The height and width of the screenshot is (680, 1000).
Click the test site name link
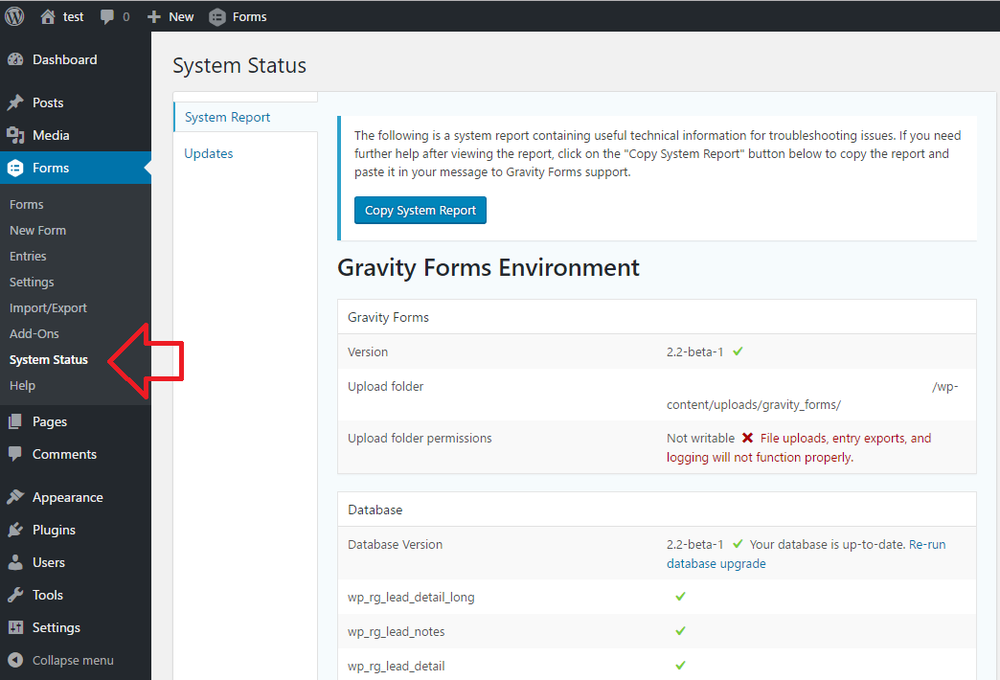pos(73,17)
